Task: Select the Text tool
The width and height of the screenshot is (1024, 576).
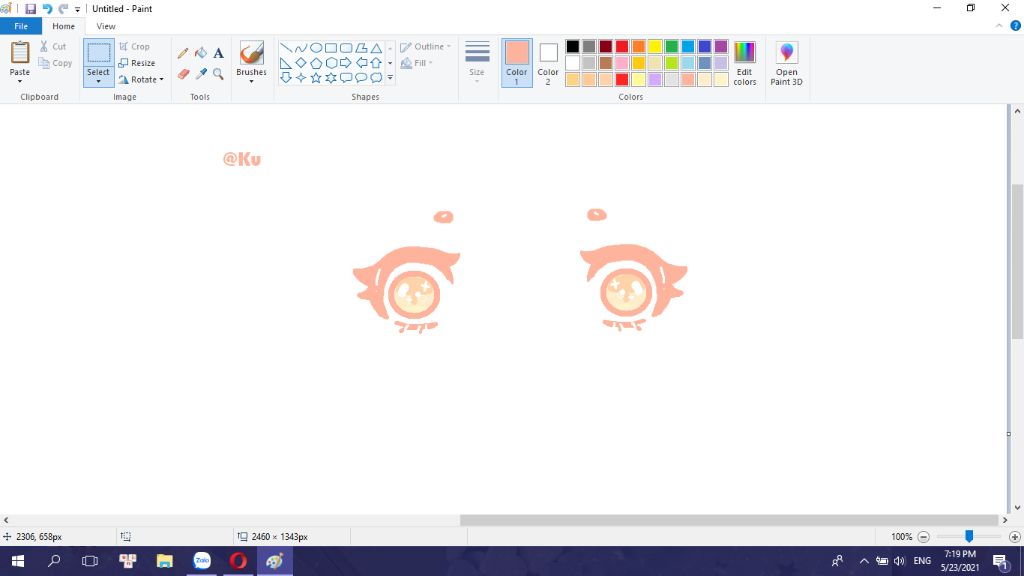Action: tap(218, 54)
